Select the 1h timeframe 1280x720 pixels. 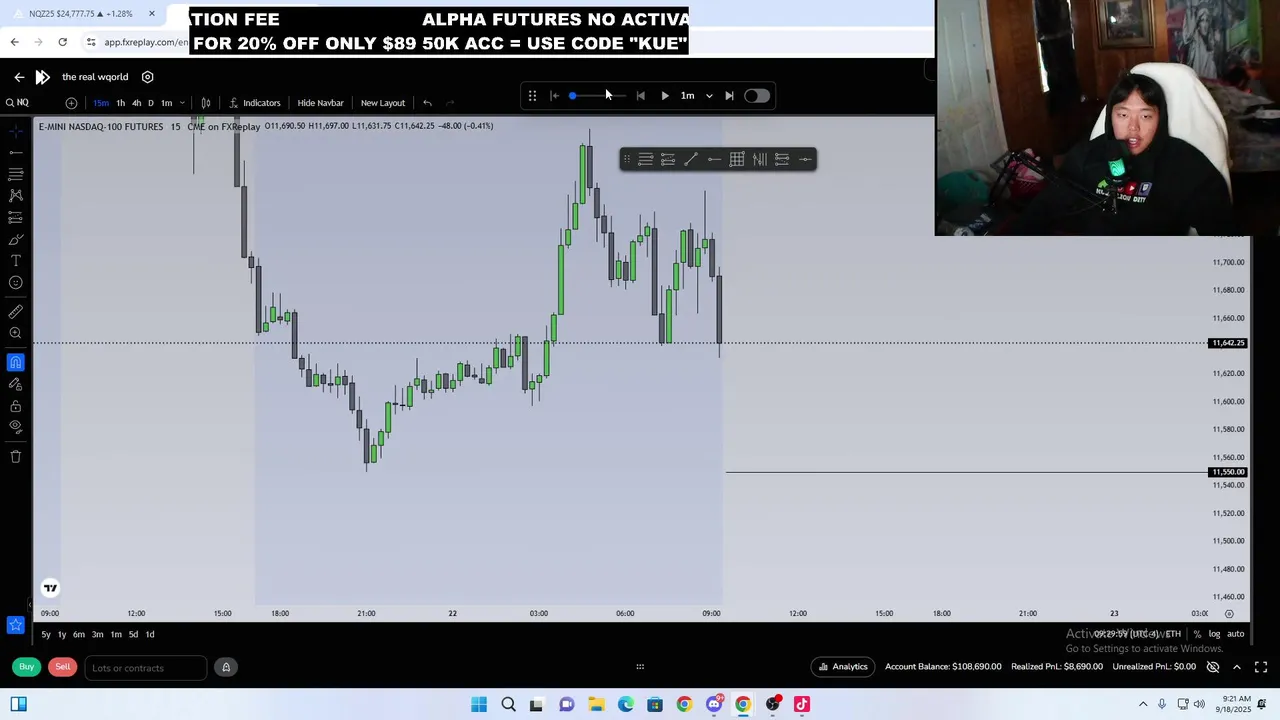121,103
